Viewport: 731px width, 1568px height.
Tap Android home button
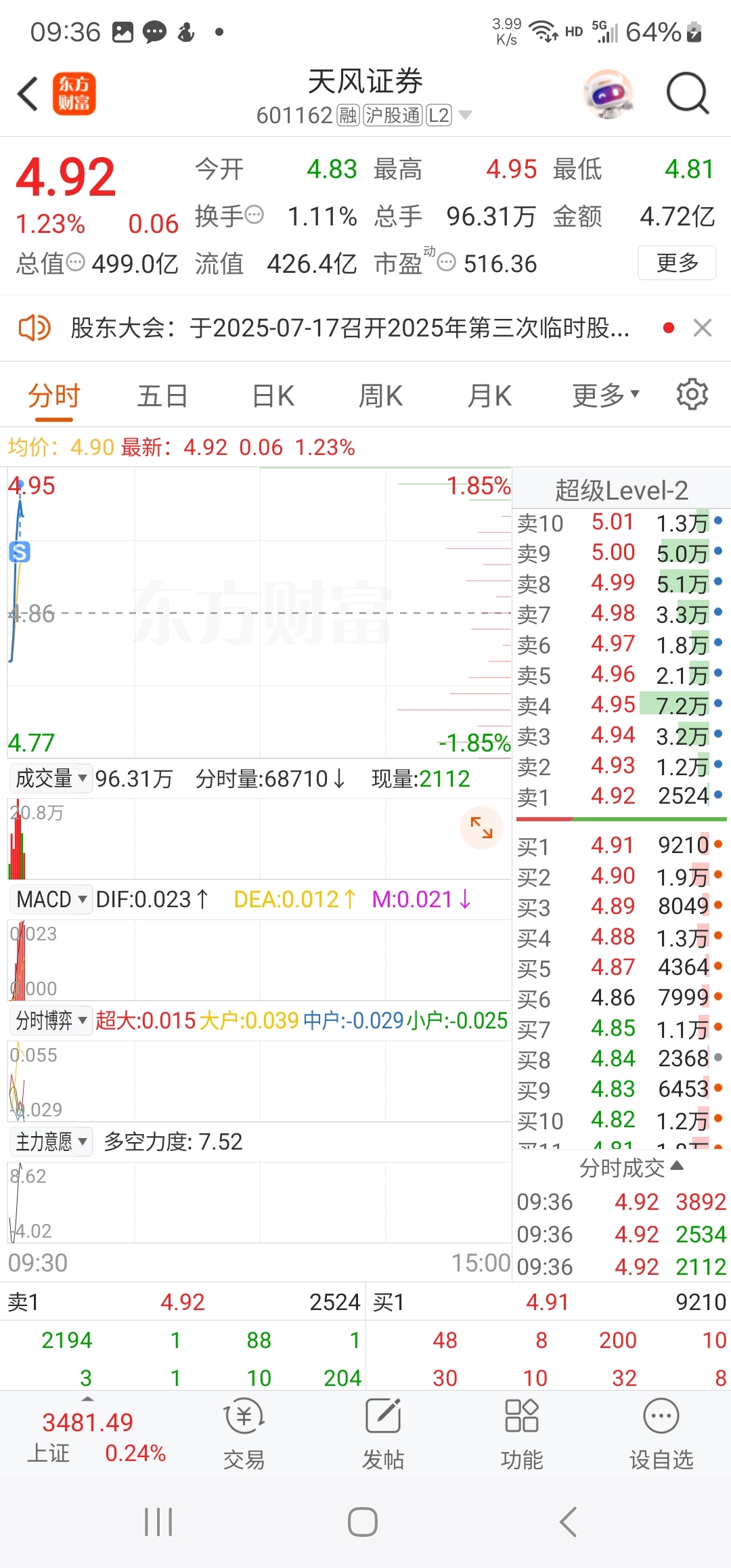[x=363, y=1522]
